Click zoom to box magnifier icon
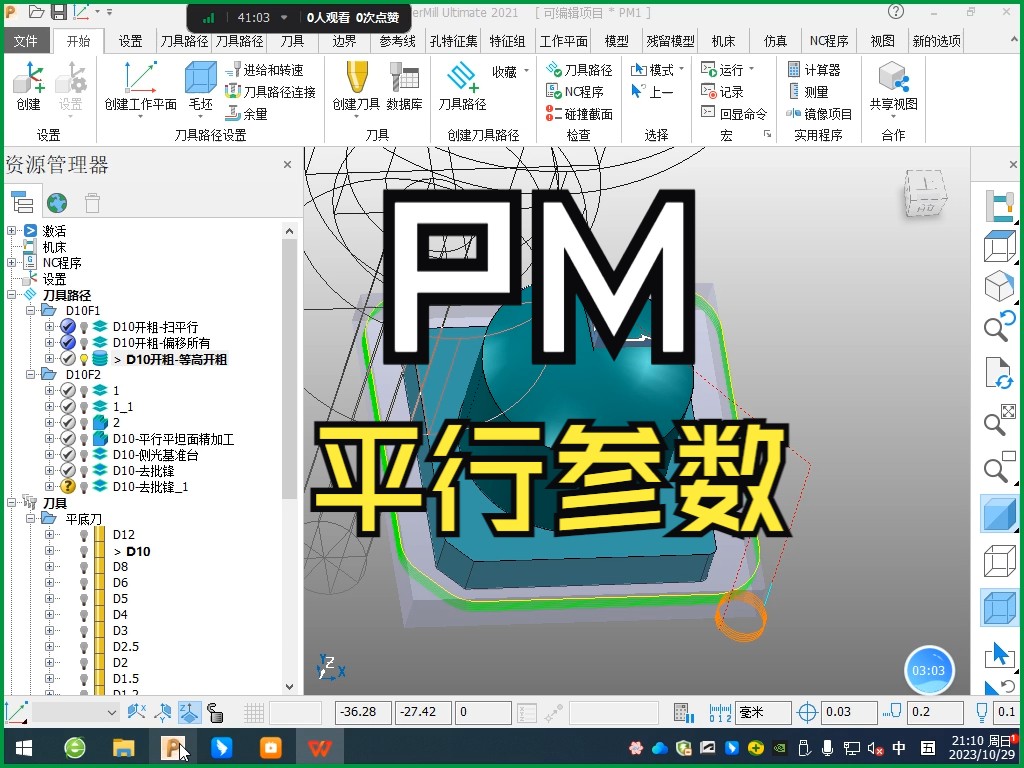 [999, 468]
